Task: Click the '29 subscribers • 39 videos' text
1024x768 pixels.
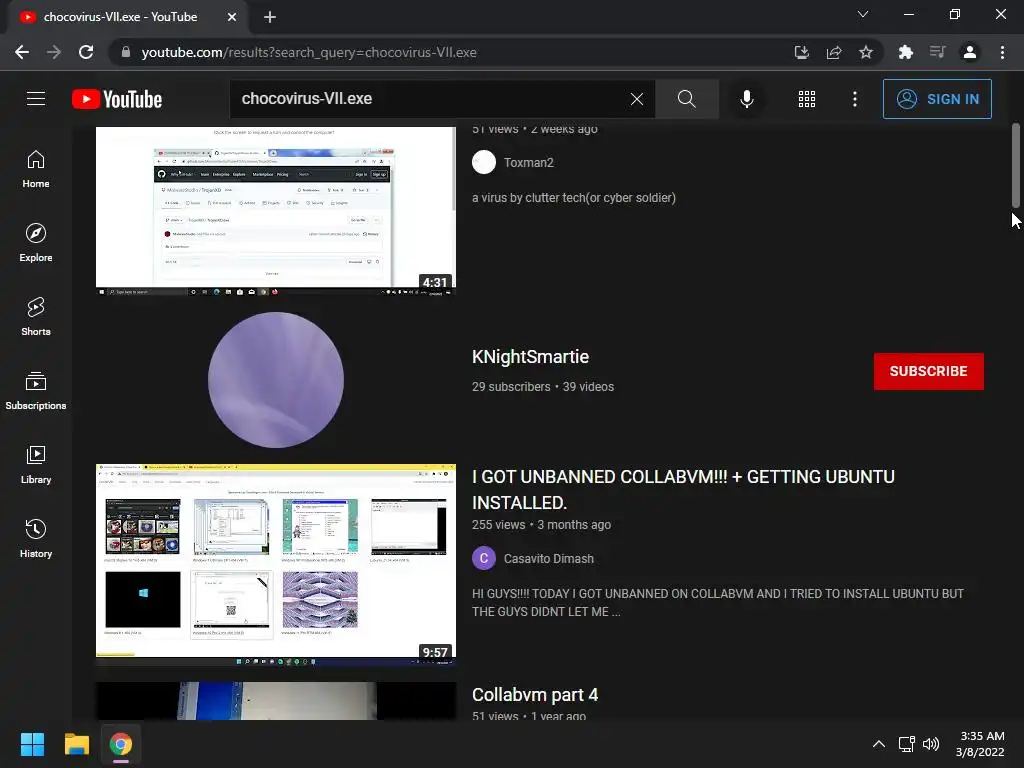Action: click(543, 387)
